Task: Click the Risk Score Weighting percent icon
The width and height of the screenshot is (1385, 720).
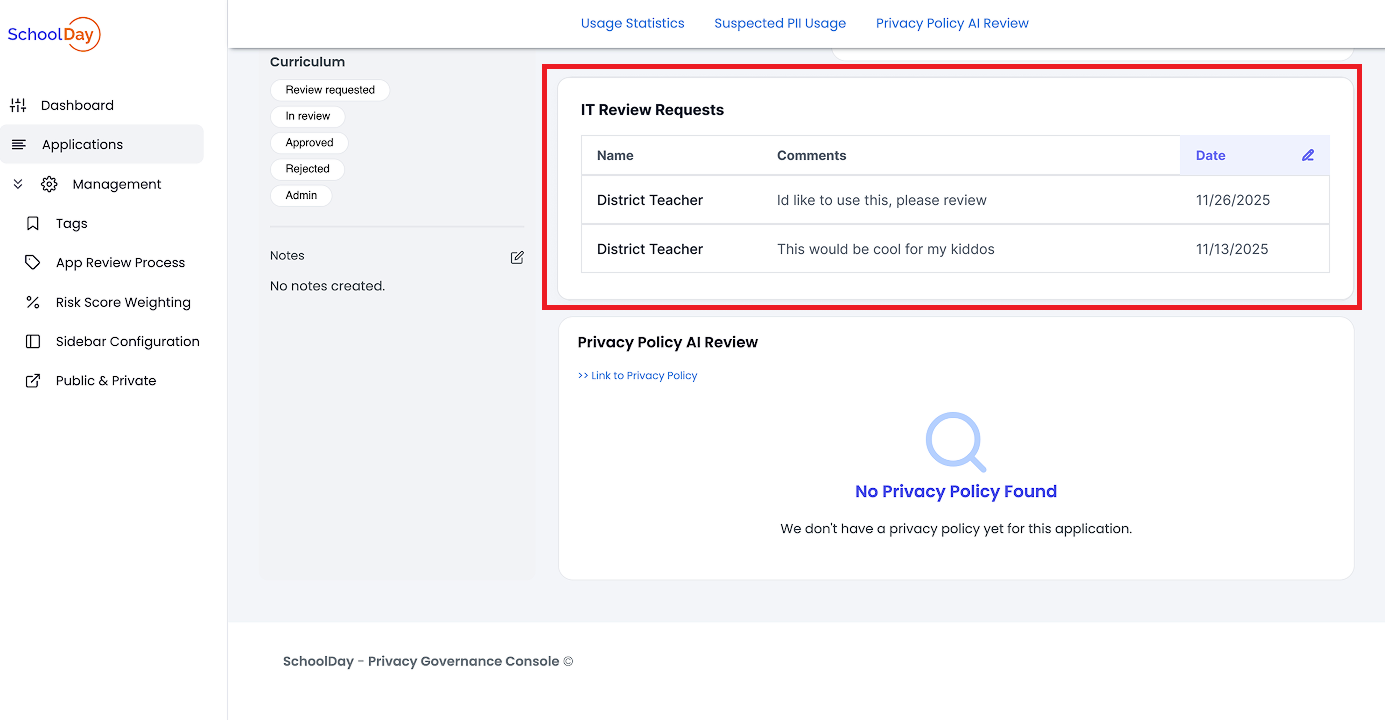Action: point(33,302)
